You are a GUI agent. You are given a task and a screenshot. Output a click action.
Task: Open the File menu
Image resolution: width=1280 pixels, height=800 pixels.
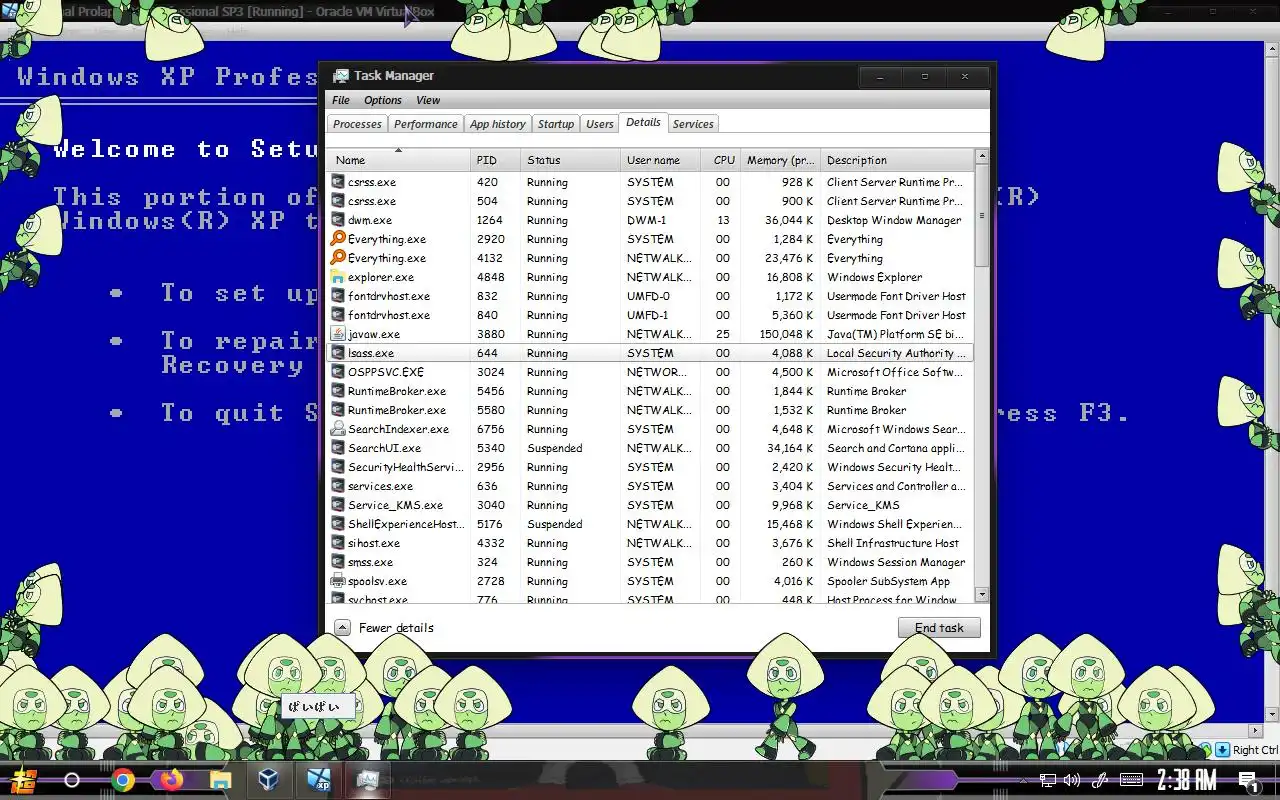pyautogui.click(x=341, y=100)
